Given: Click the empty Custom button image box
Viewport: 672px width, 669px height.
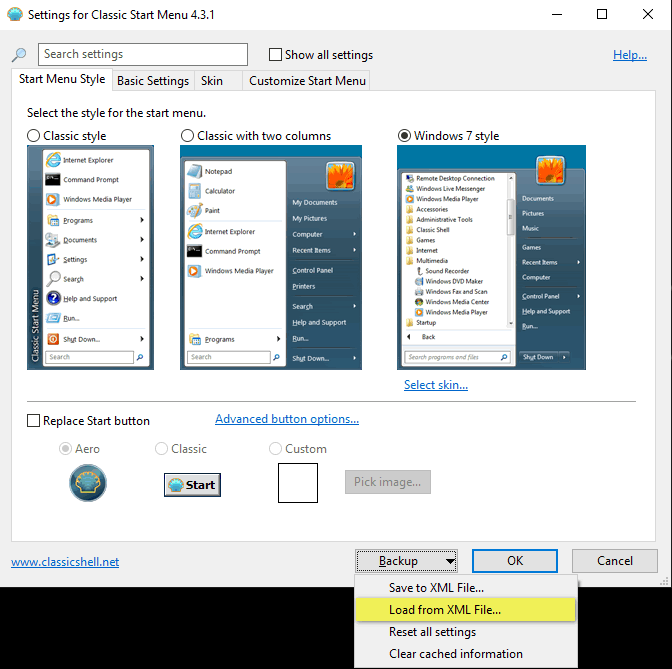Looking at the screenshot, I should (298, 483).
